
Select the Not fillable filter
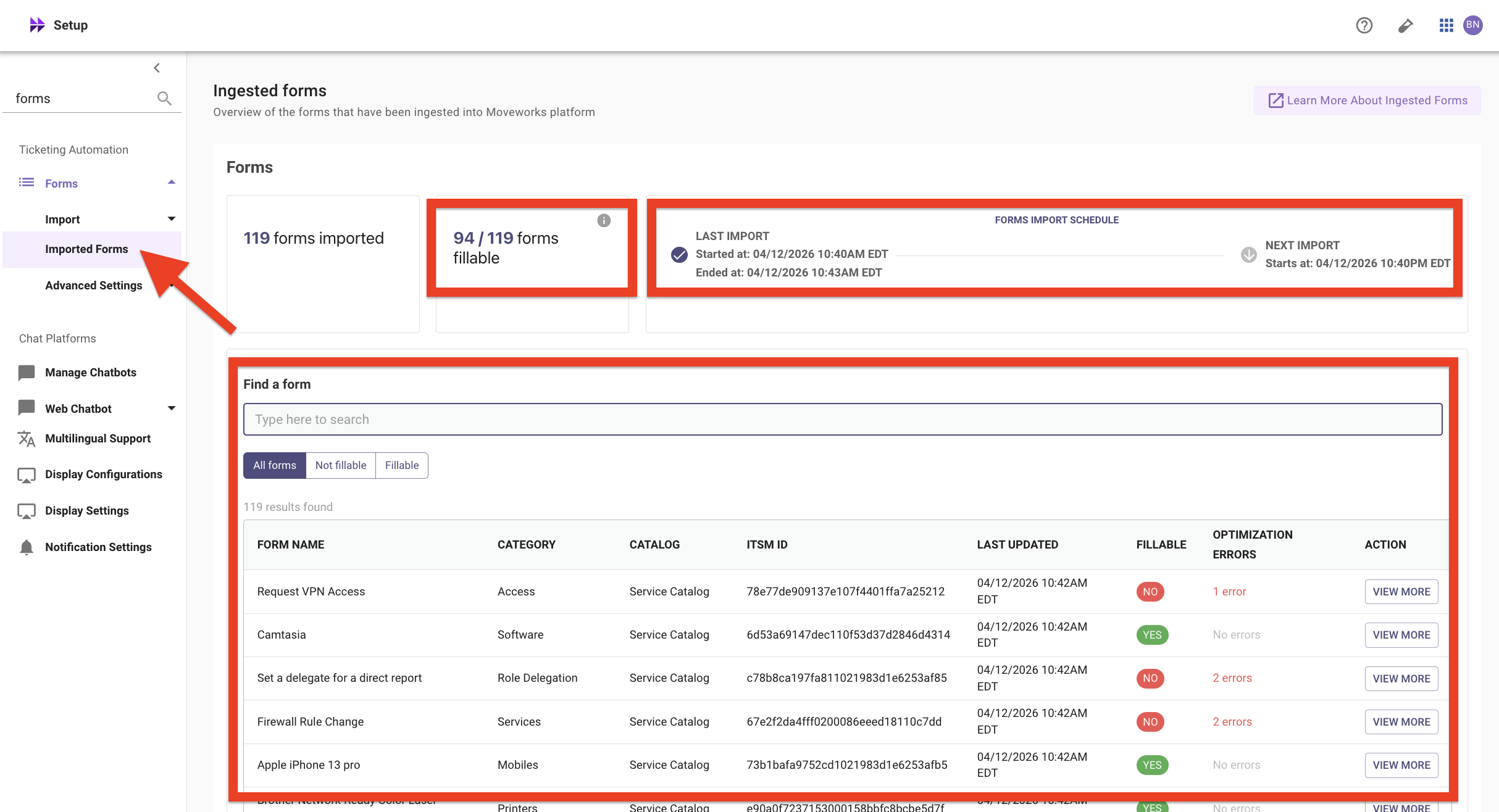coord(341,465)
